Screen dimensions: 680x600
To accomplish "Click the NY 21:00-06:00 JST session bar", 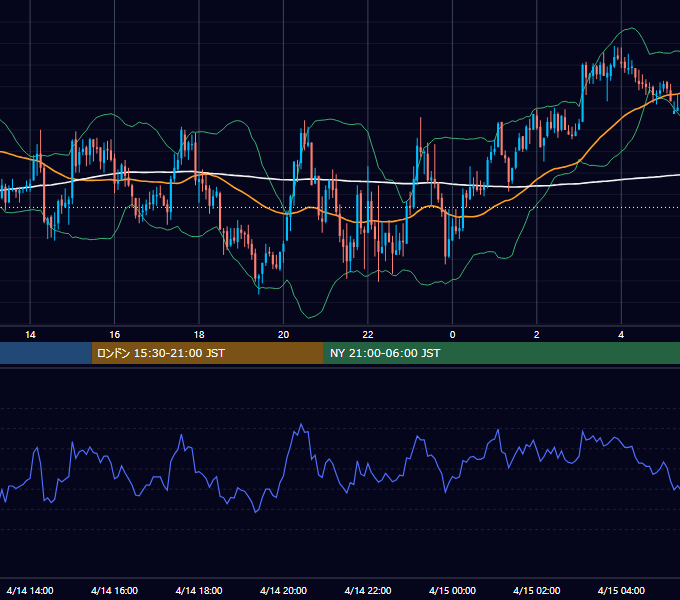I will point(502,353).
